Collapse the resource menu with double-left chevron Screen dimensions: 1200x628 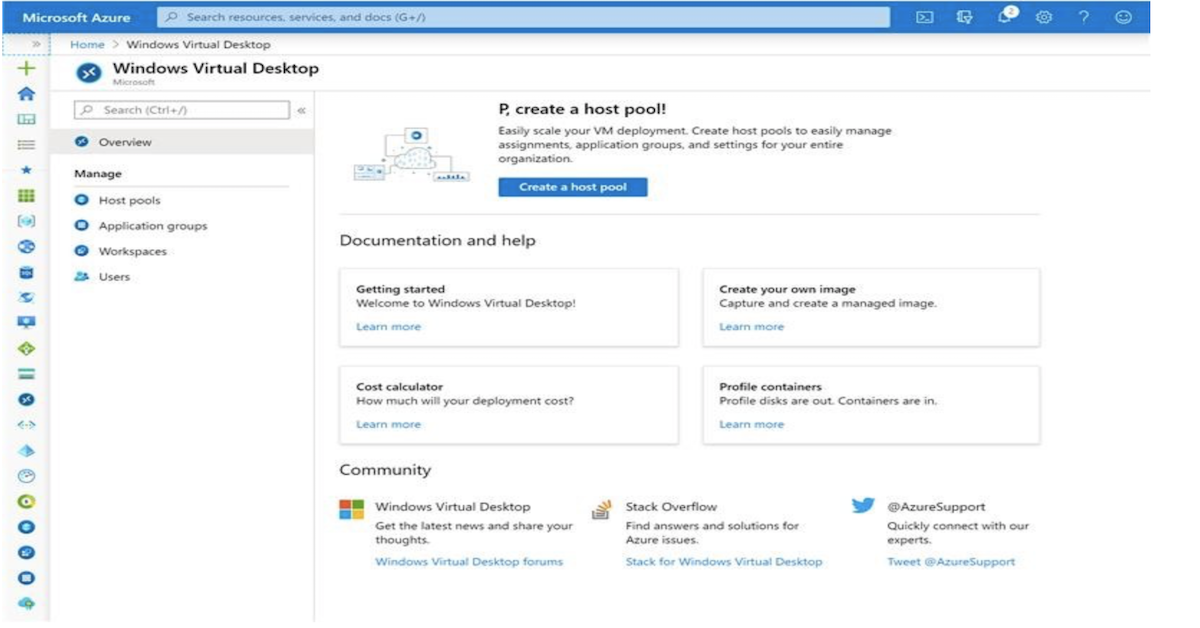pyautogui.click(x=301, y=110)
